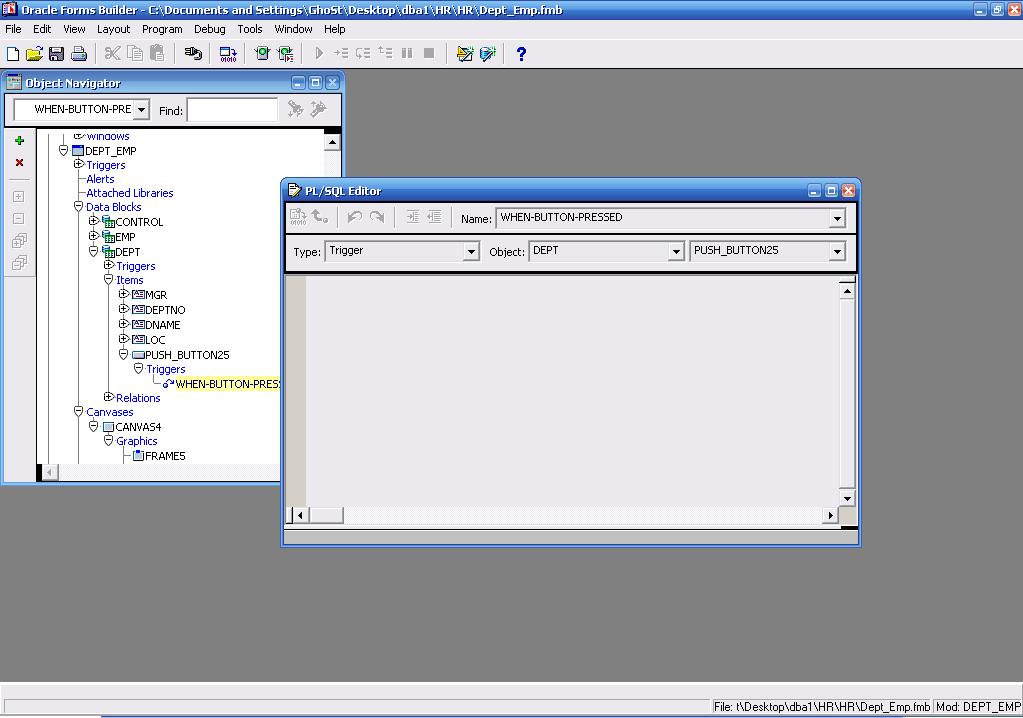Click the Find input field in Object Navigator

click(232, 110)
